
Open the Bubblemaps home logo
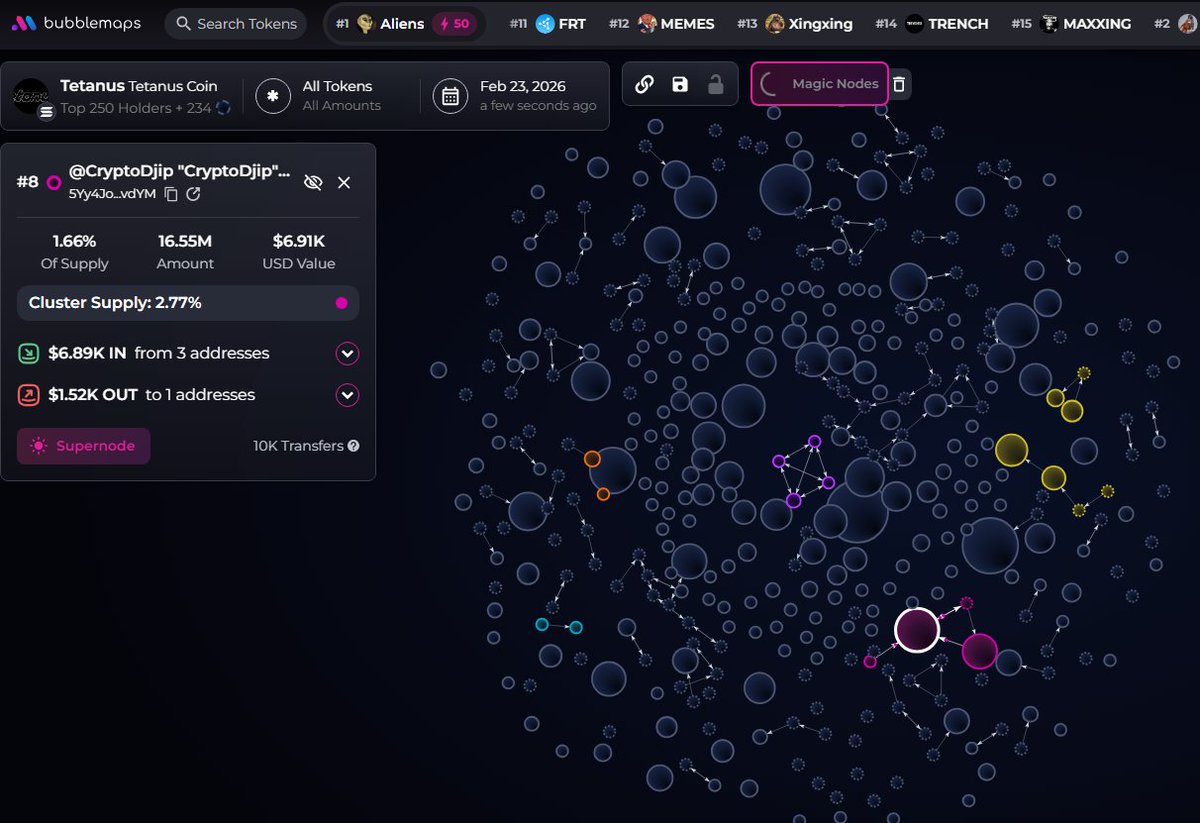pyautogui.click(x=77, y=23)
